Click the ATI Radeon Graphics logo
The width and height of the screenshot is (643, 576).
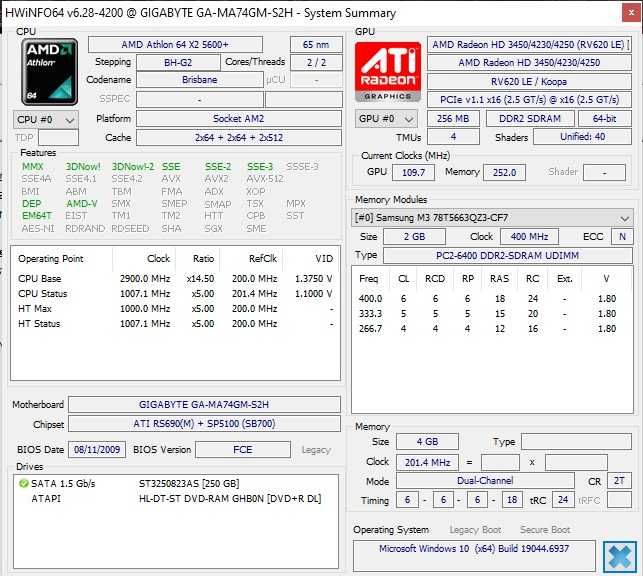point(388,72)
